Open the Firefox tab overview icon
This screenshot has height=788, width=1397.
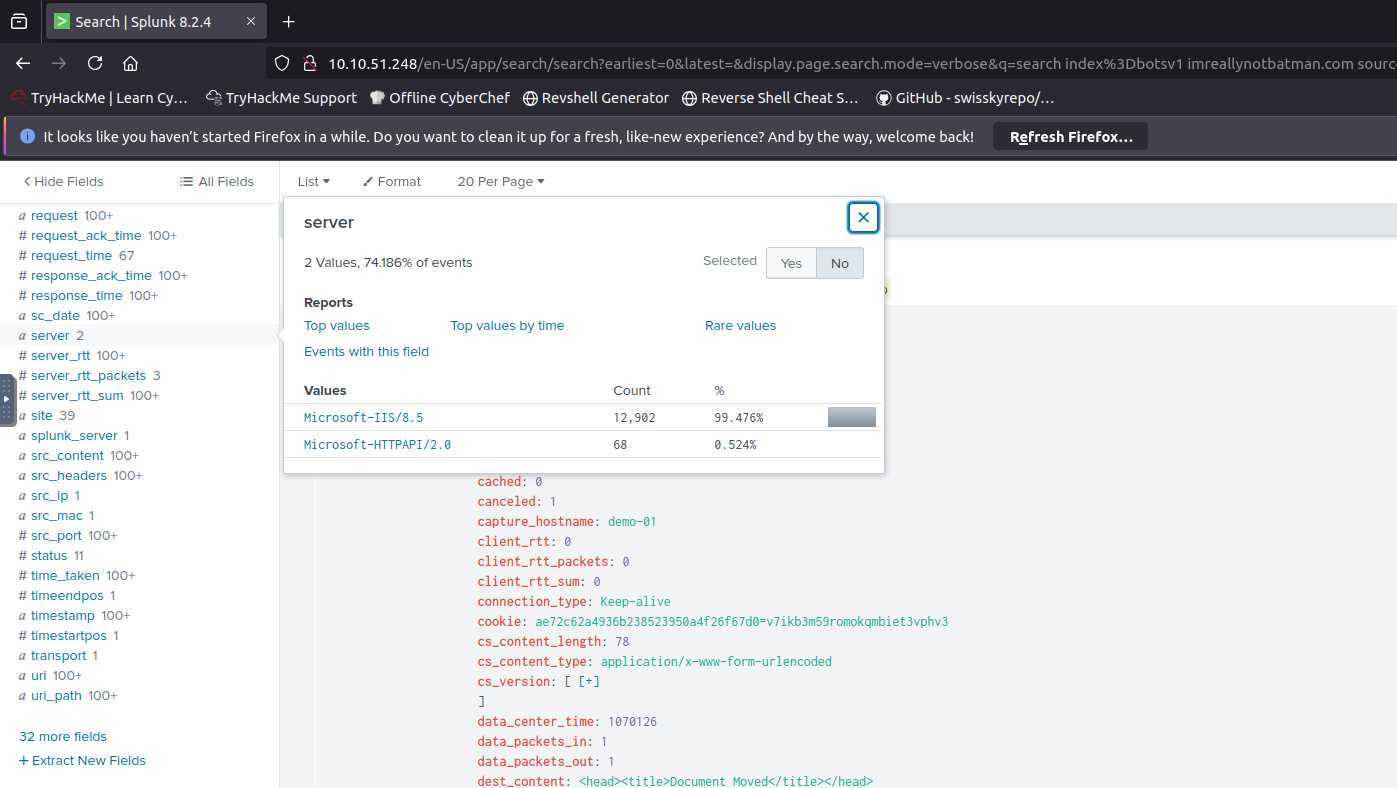coord(19,21)
